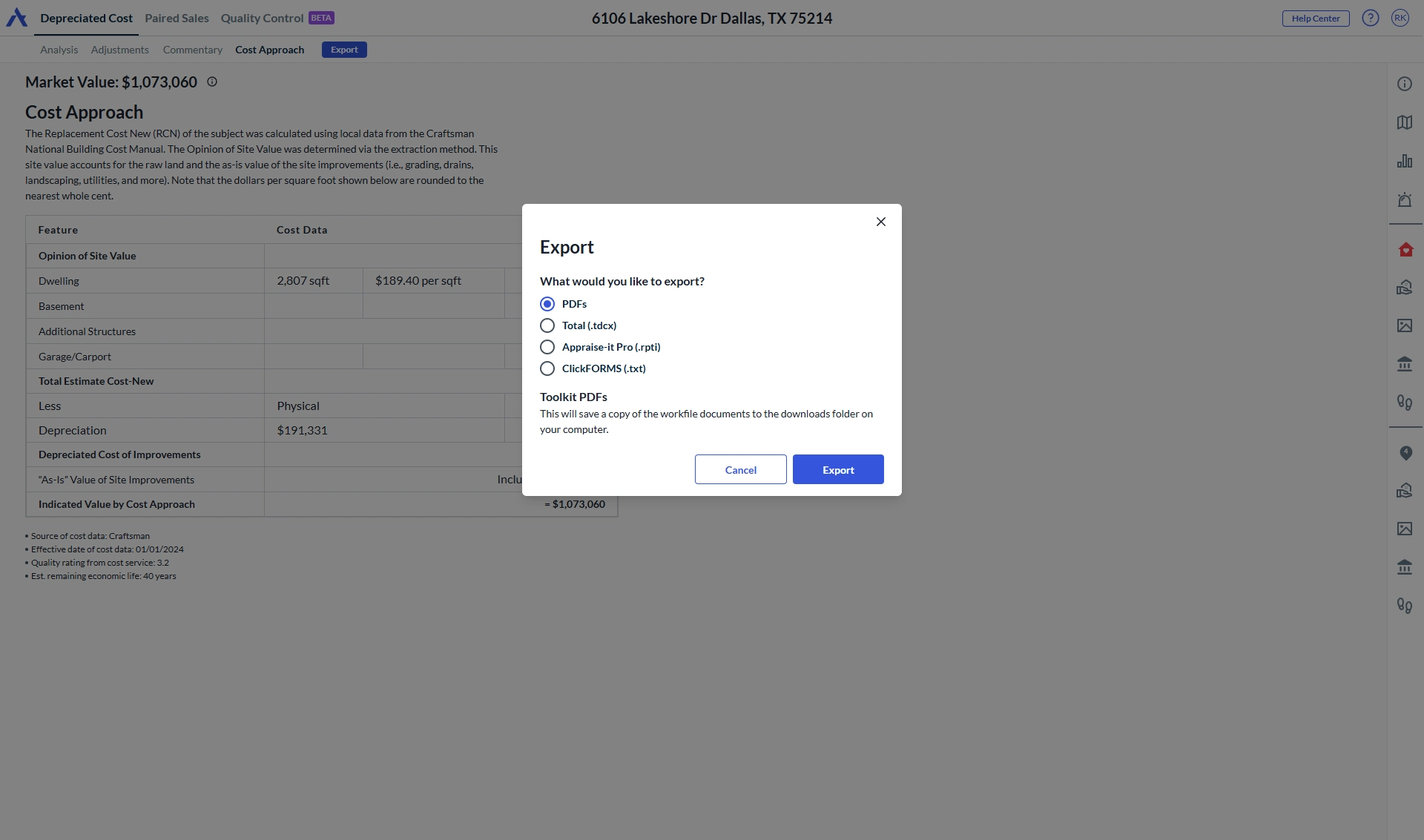
Task: Click the Market Value info icon
Action: pyautogui.click(x=212, y=82)
